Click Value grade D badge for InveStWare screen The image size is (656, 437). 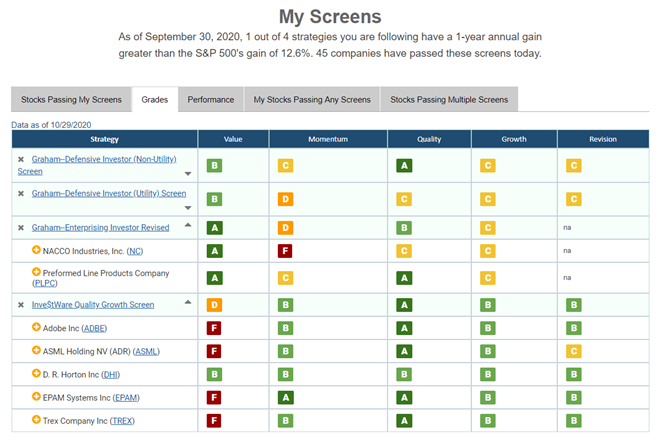(x=214, y=305)
